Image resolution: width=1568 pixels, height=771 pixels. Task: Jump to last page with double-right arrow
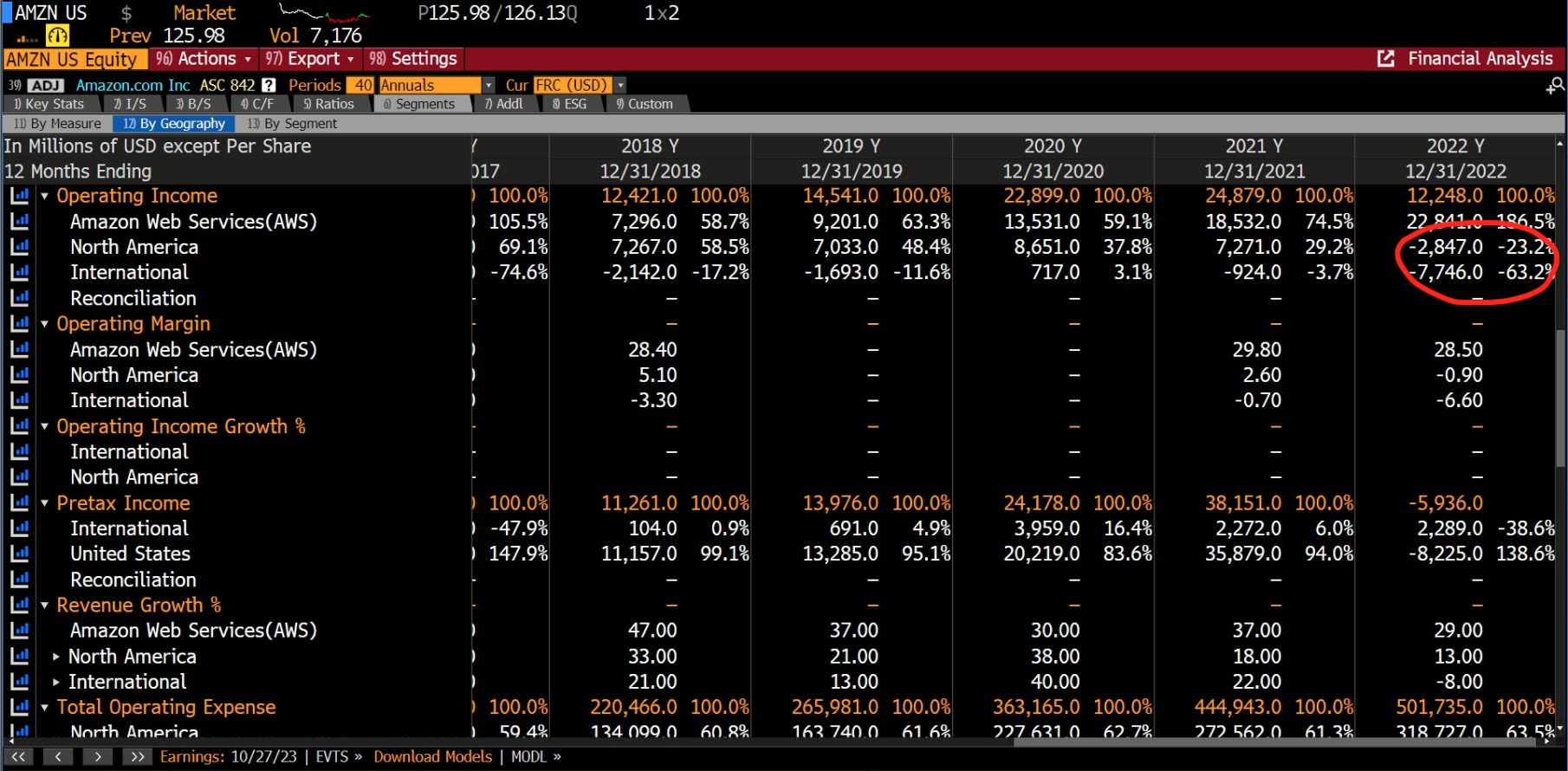tap(137, 757)
